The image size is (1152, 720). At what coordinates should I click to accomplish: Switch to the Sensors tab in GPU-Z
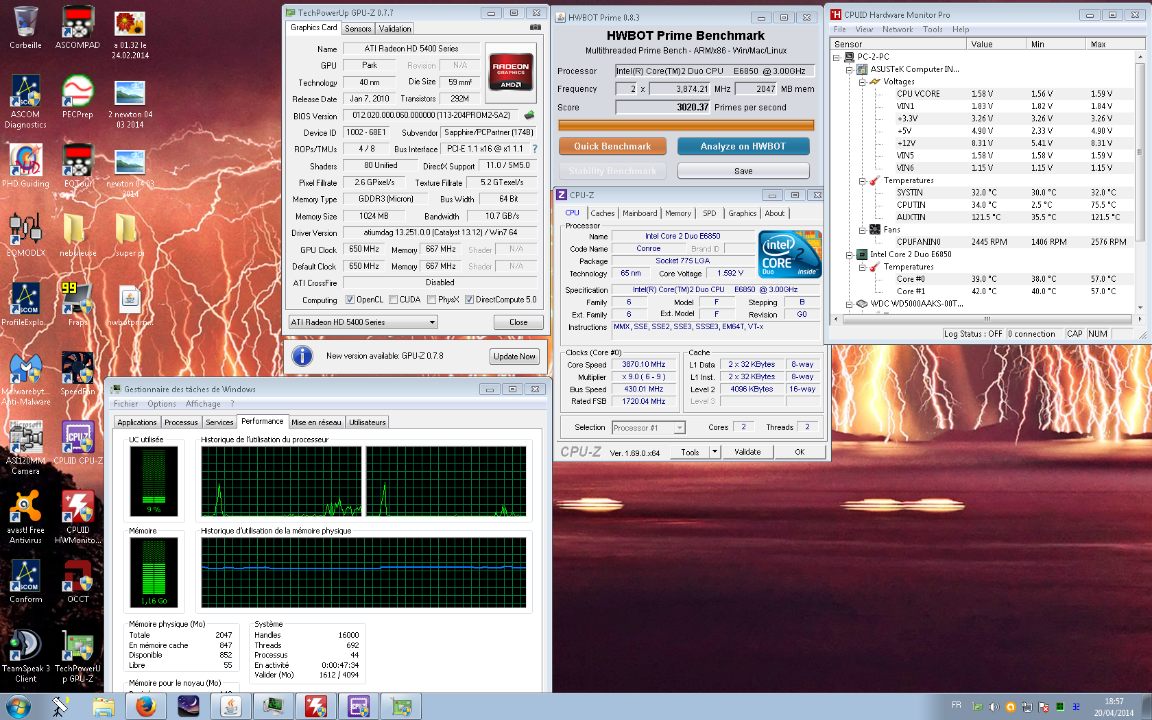click(x=358, y=29)
